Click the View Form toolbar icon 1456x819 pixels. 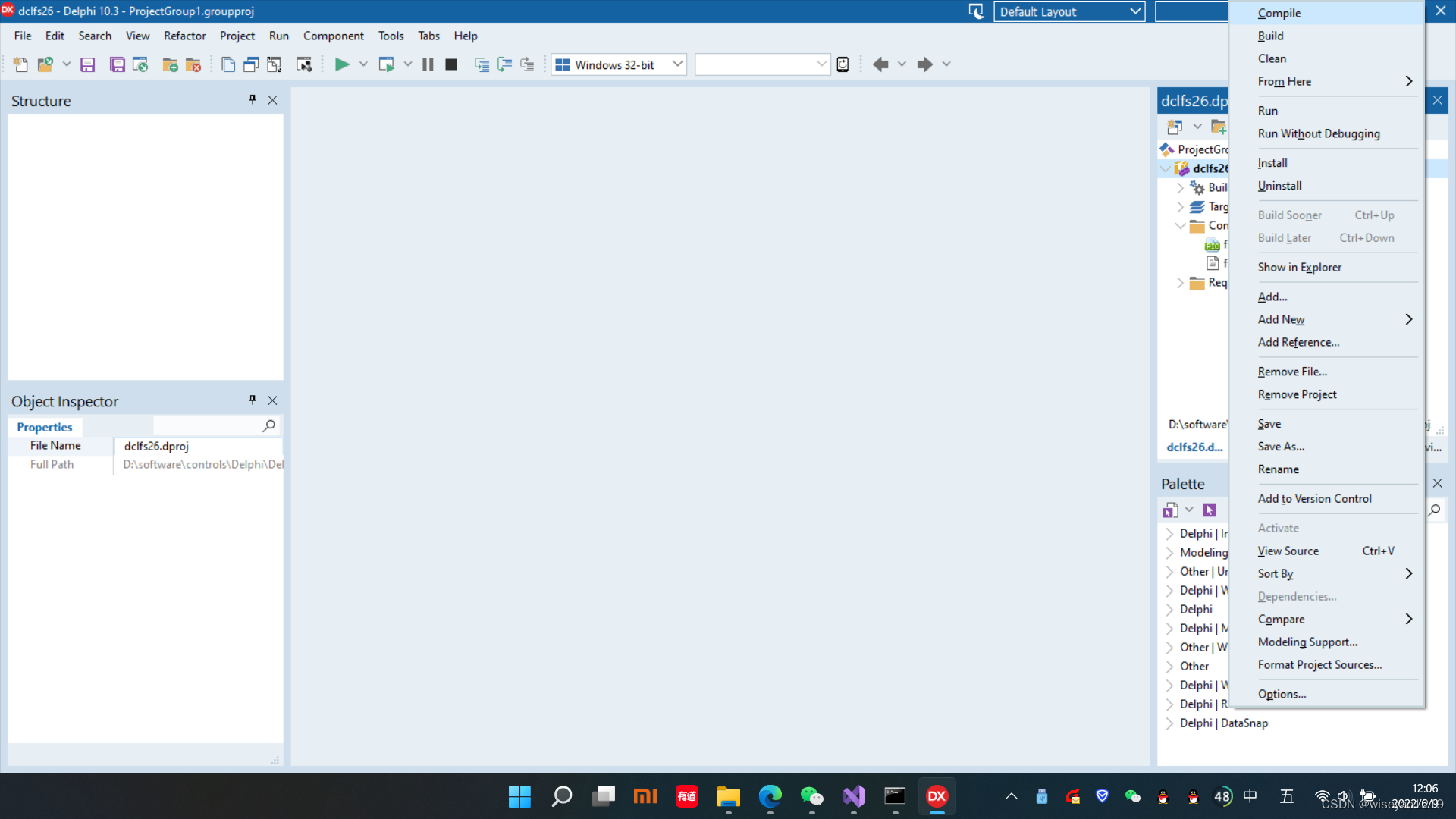click(251, 64)
